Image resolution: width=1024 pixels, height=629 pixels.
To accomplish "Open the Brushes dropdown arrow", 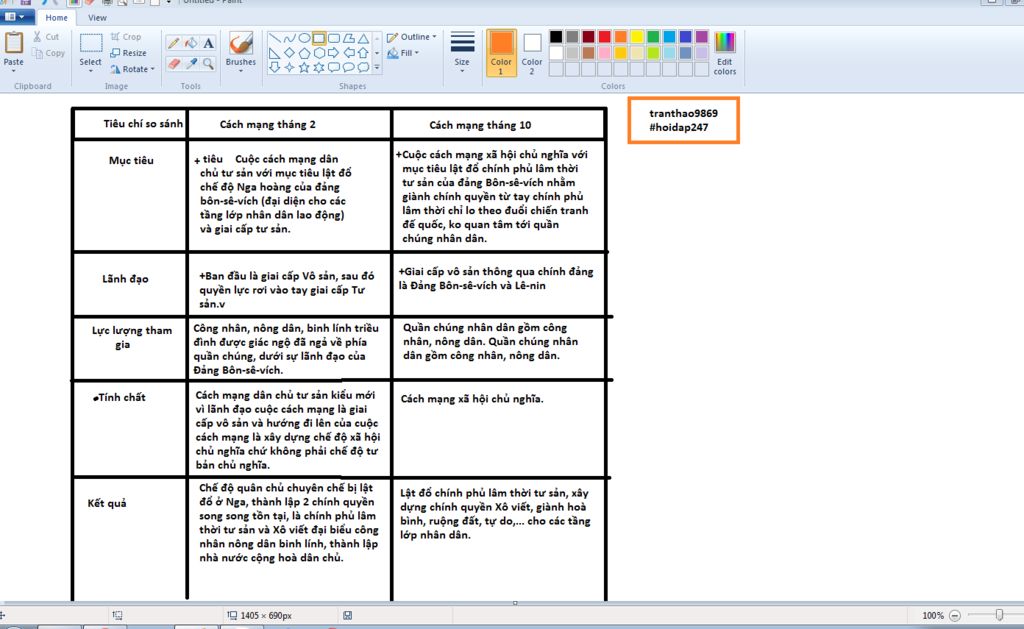I will tap(240, 71).
